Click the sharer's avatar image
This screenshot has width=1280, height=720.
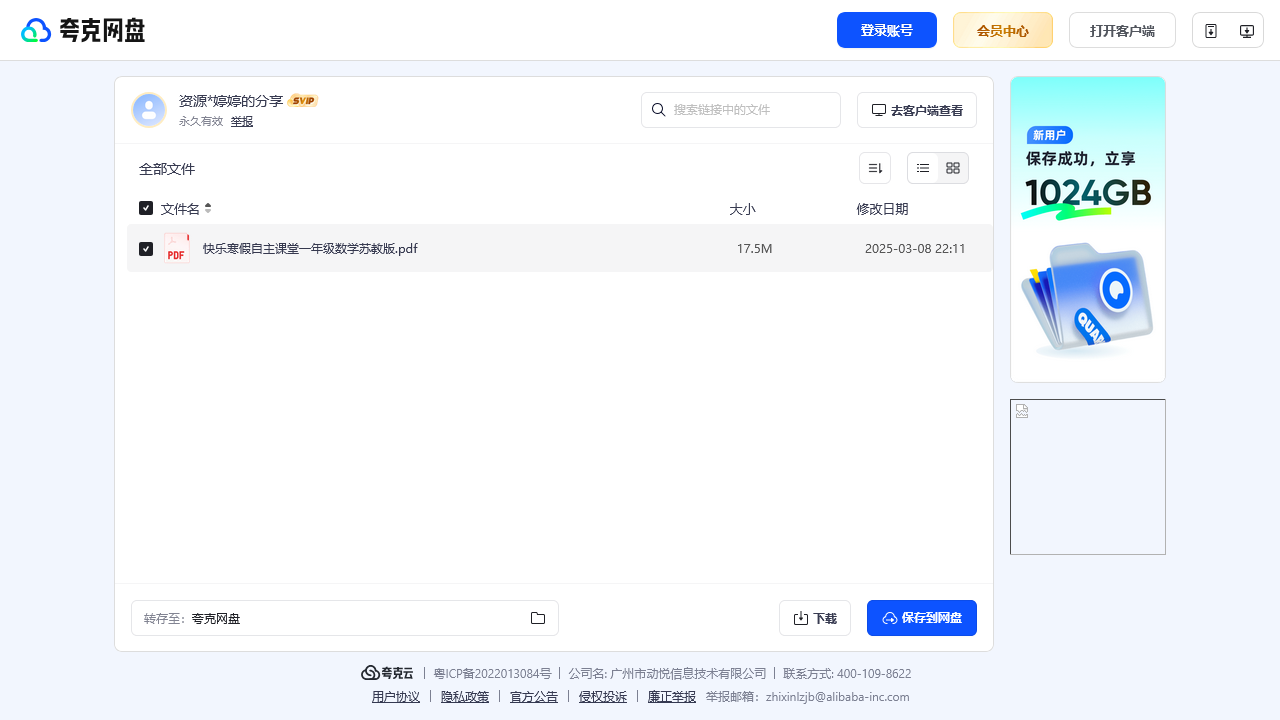point(149,110)
